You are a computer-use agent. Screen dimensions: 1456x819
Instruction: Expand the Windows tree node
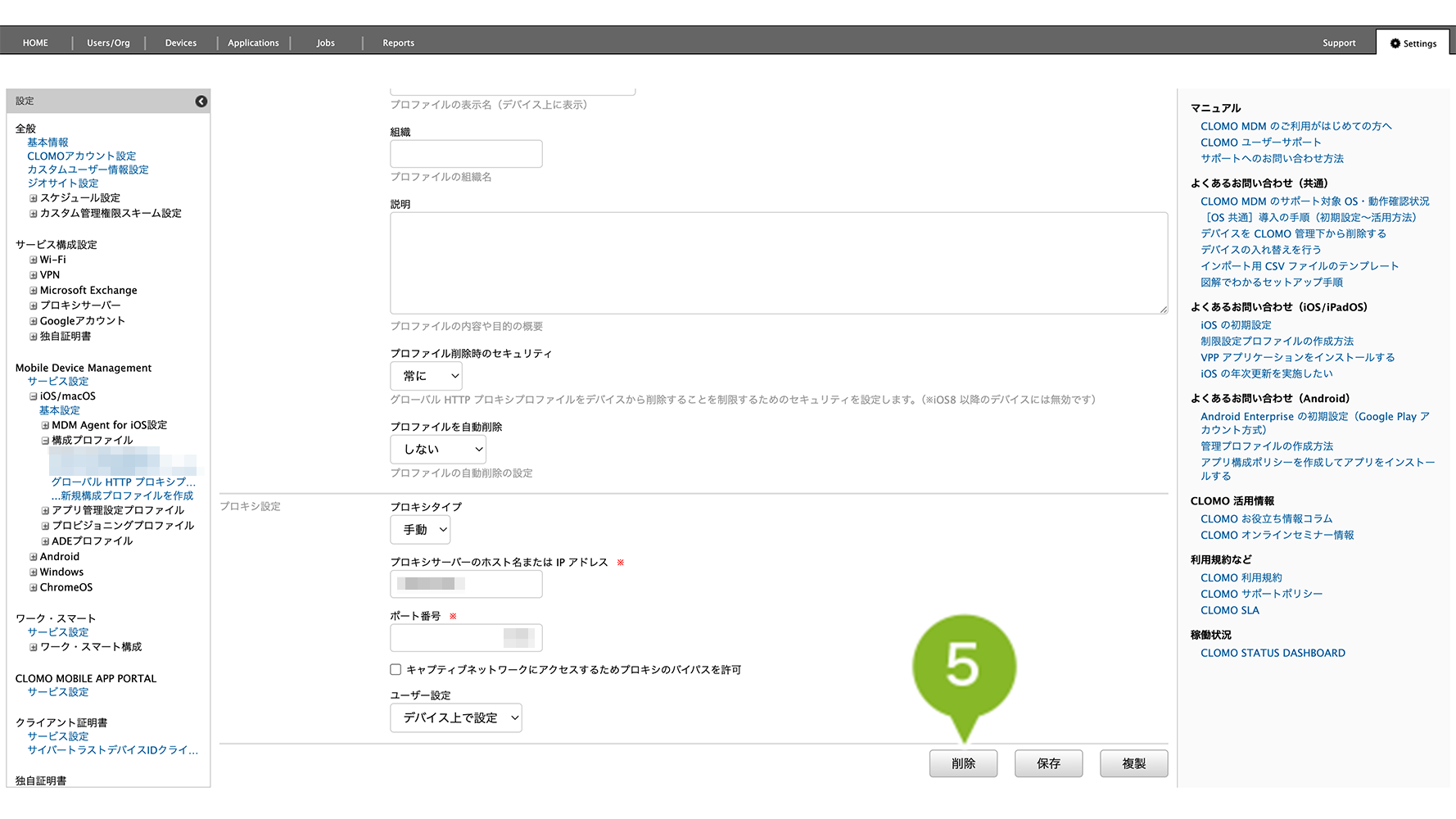(34, 572)
